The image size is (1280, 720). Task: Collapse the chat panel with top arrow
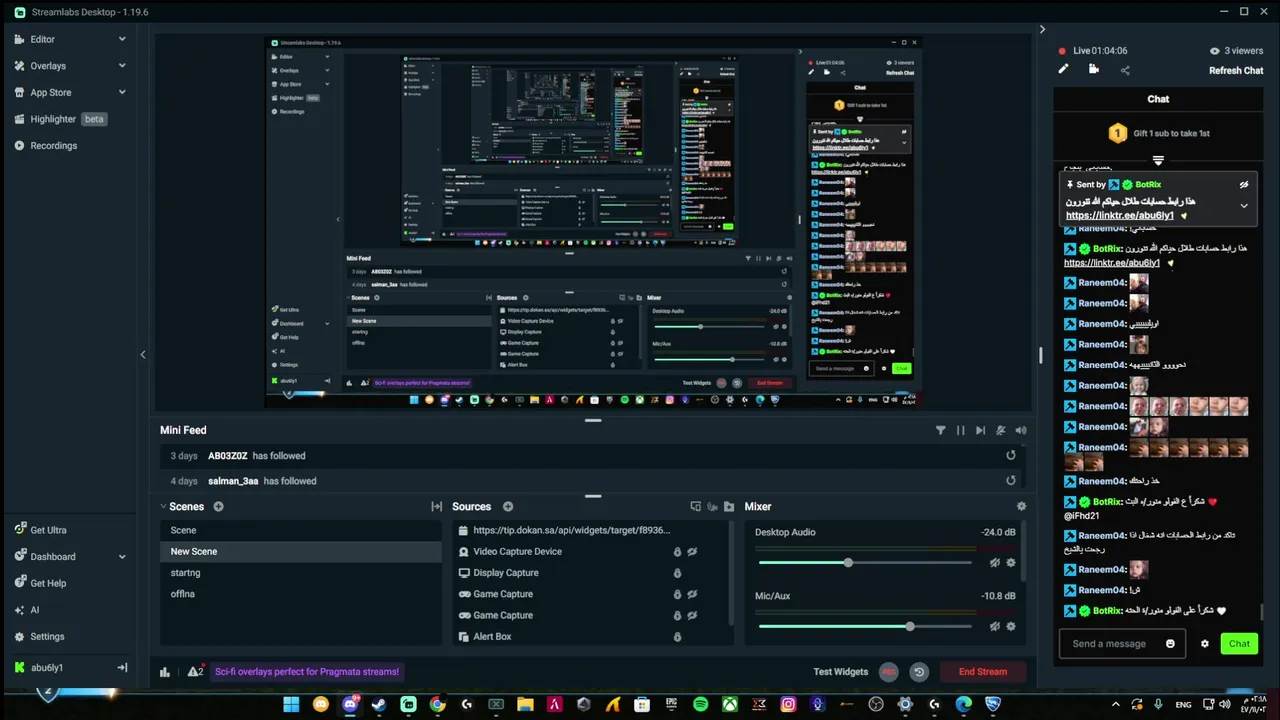tap(1042, 29)
